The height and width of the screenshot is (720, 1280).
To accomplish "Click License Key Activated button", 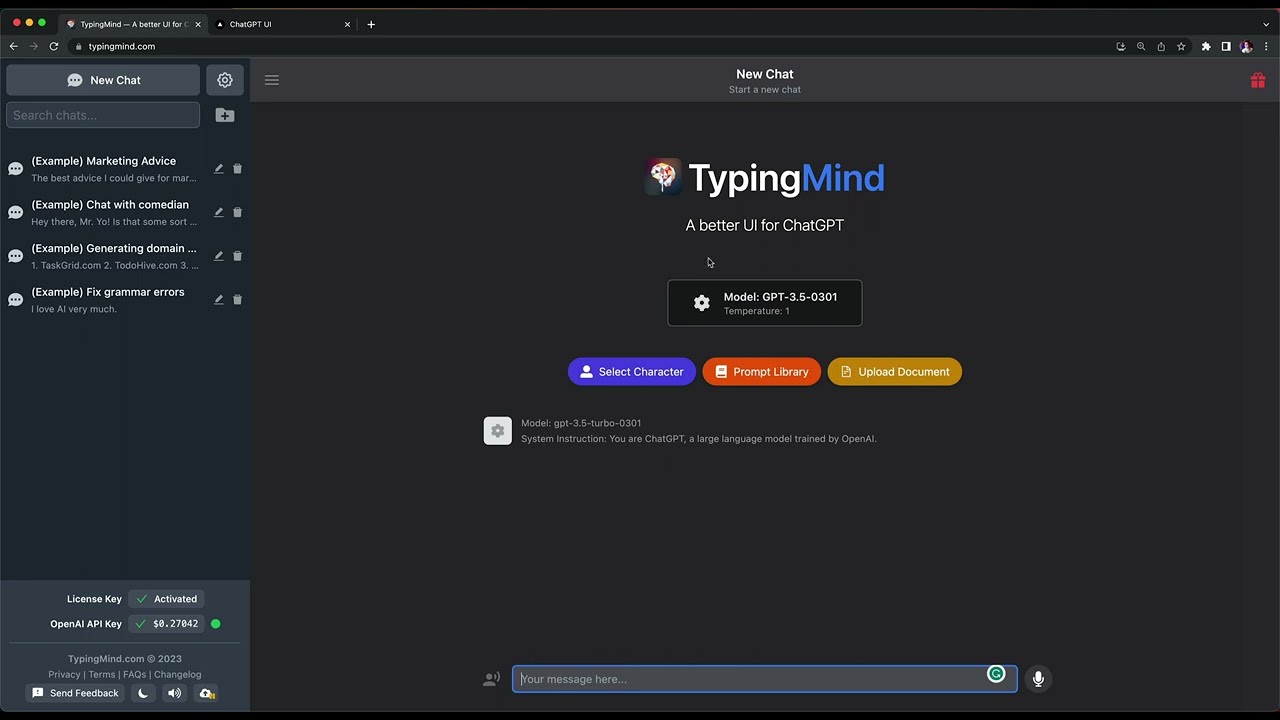I will [x=167, y=599].
